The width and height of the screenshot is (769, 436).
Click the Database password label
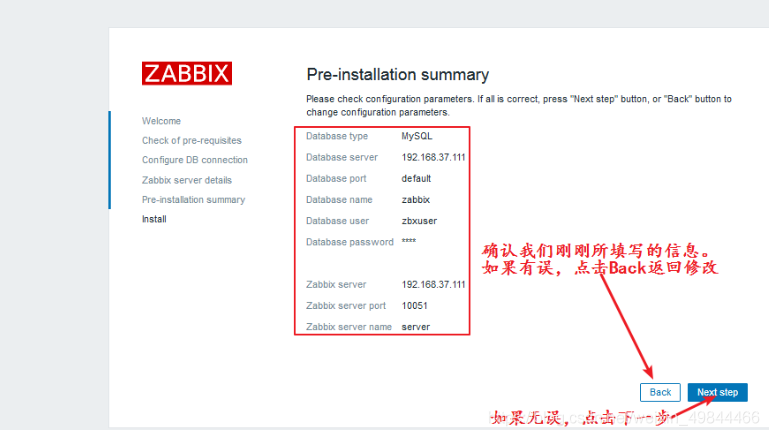point(350,242)
